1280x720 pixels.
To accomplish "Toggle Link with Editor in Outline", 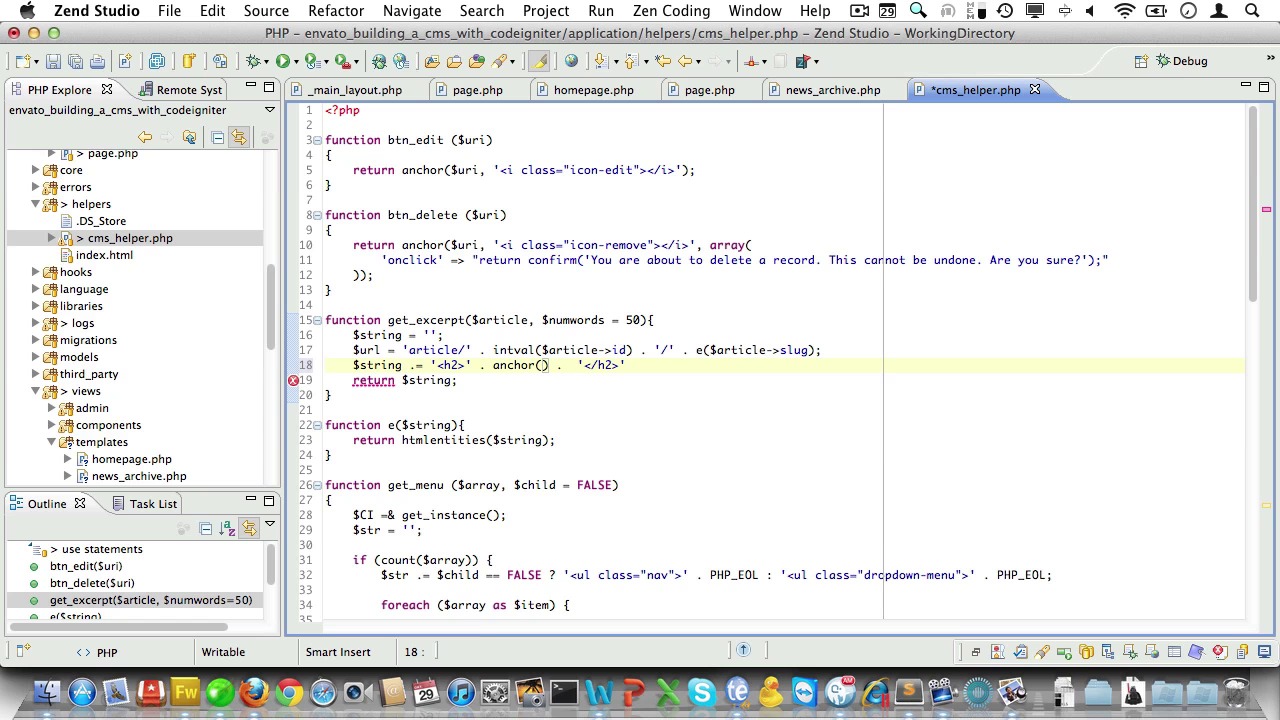I will 248,528.
